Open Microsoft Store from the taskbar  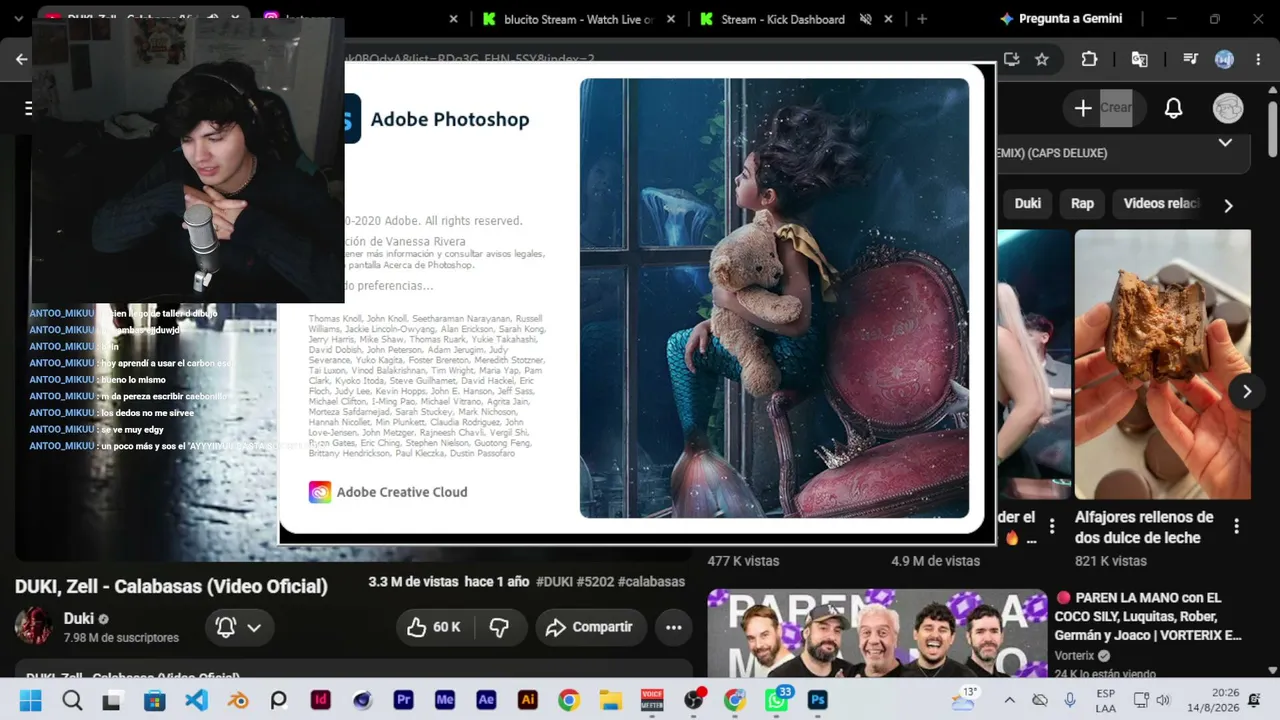[154, 700]
